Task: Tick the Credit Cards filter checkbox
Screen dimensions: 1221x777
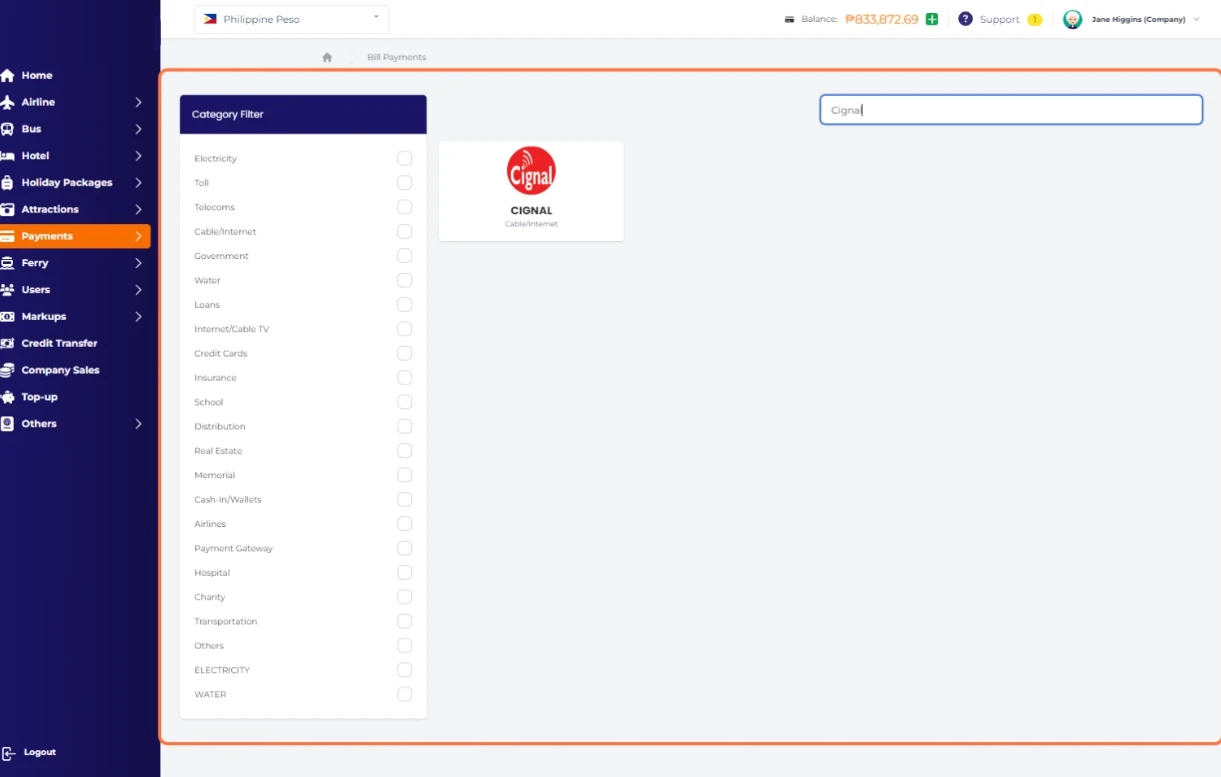Action: click(x=404, y=354)
